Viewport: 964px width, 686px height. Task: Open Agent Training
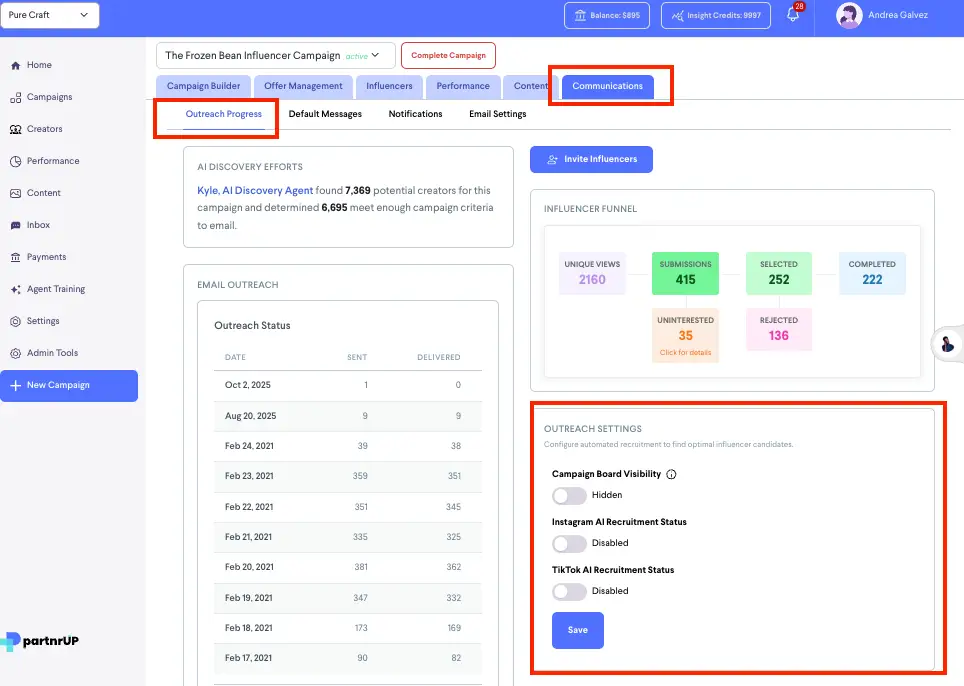tap(47, 289)
